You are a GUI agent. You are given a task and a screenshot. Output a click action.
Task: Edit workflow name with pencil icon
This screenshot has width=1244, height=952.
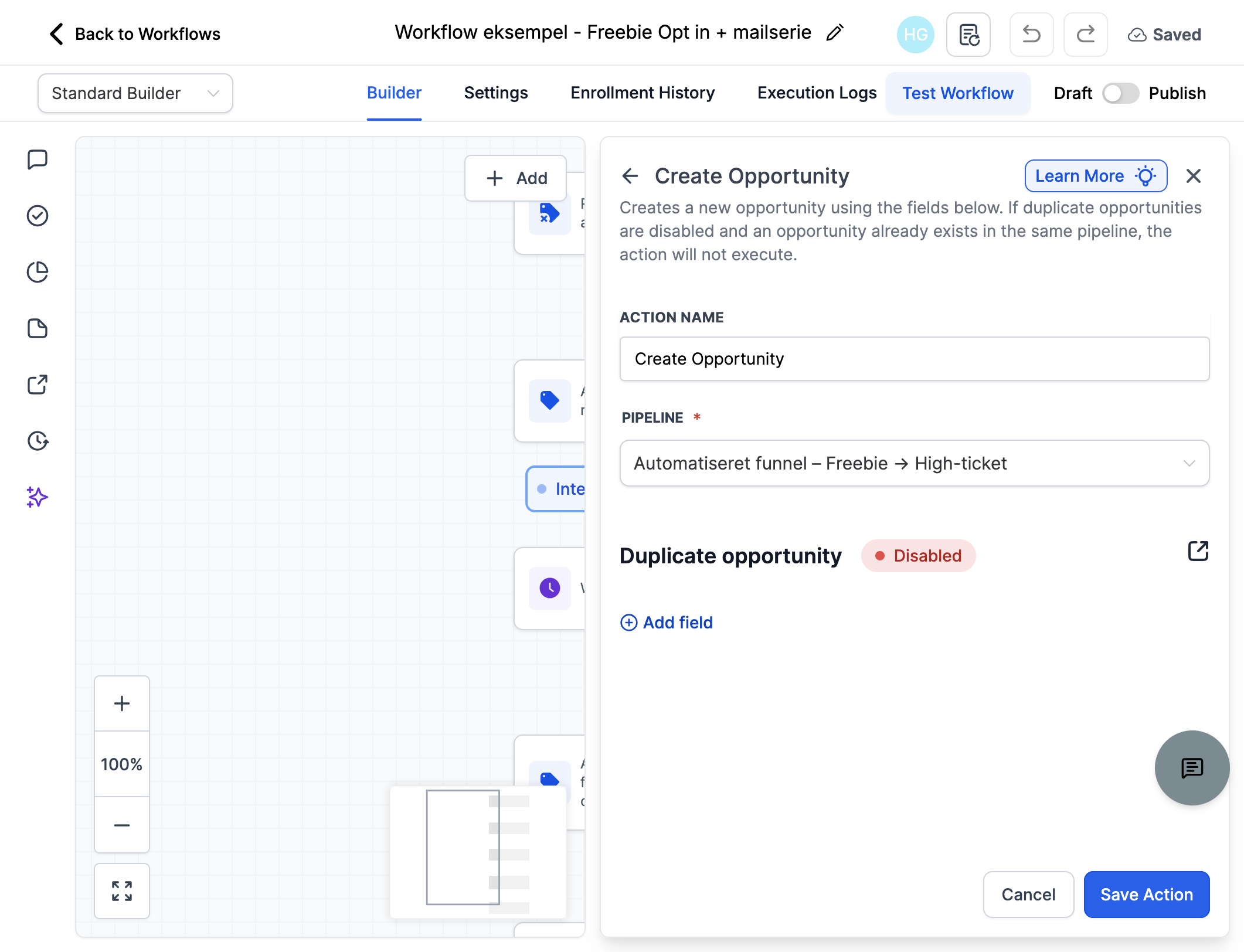[x=835, y=33]
